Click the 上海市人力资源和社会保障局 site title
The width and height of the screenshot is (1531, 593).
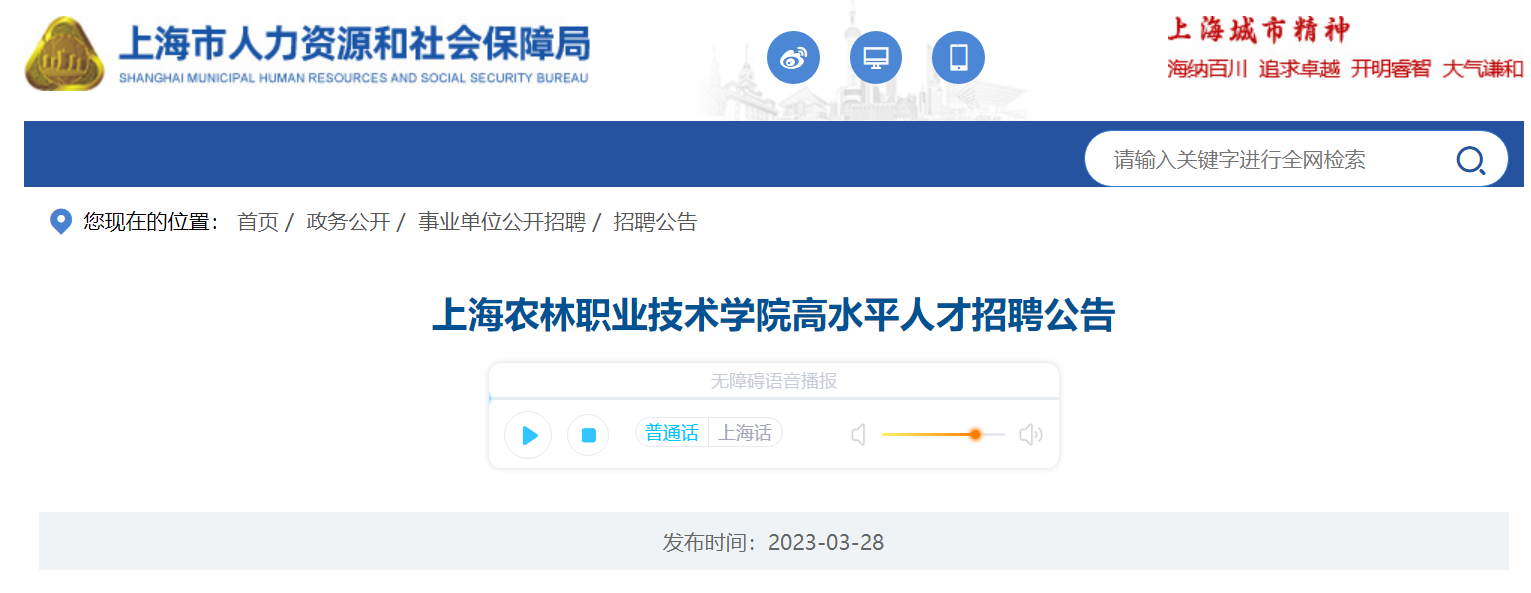pos(354,43)
